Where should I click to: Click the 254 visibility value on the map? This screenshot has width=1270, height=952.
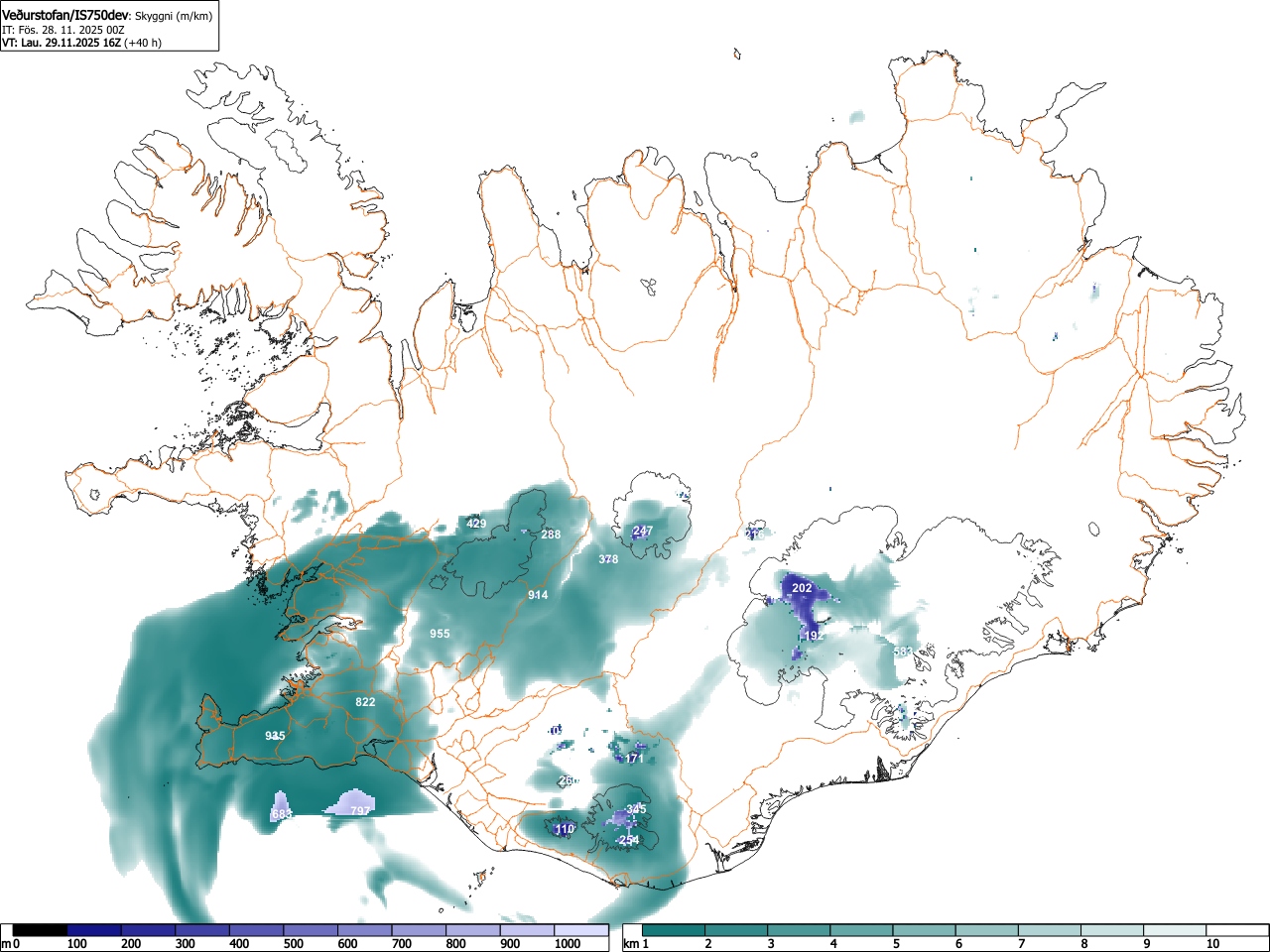coord(628,840)
